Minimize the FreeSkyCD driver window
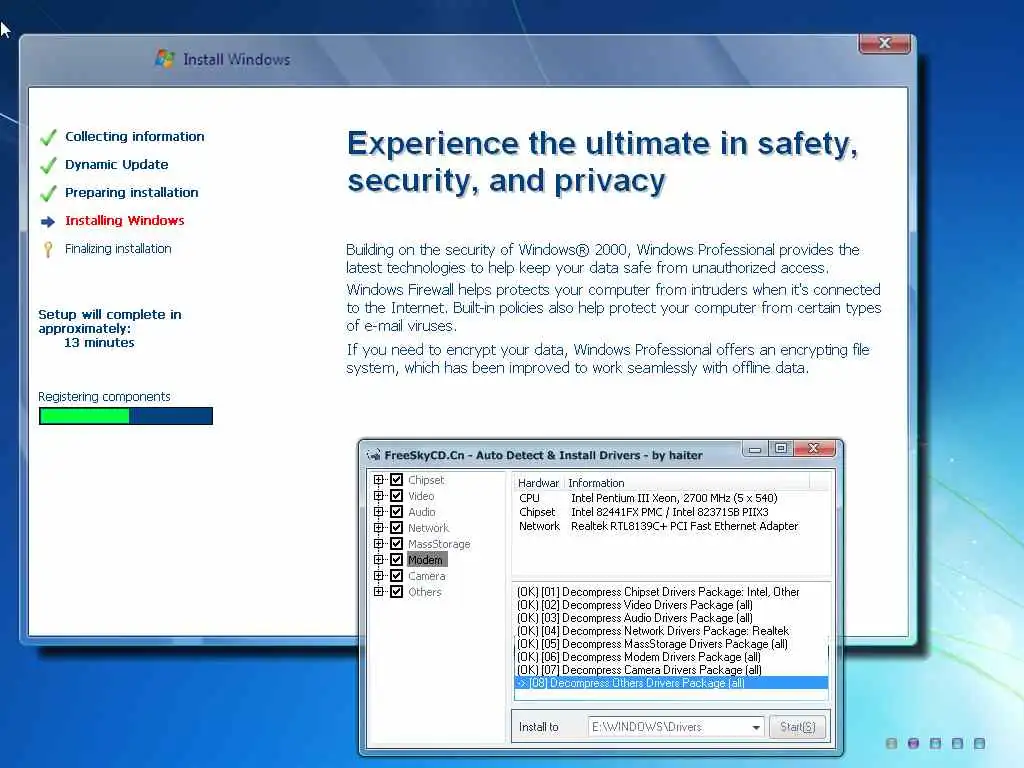The height and width of the screenshot is (768, 1024). click(754, 449)
